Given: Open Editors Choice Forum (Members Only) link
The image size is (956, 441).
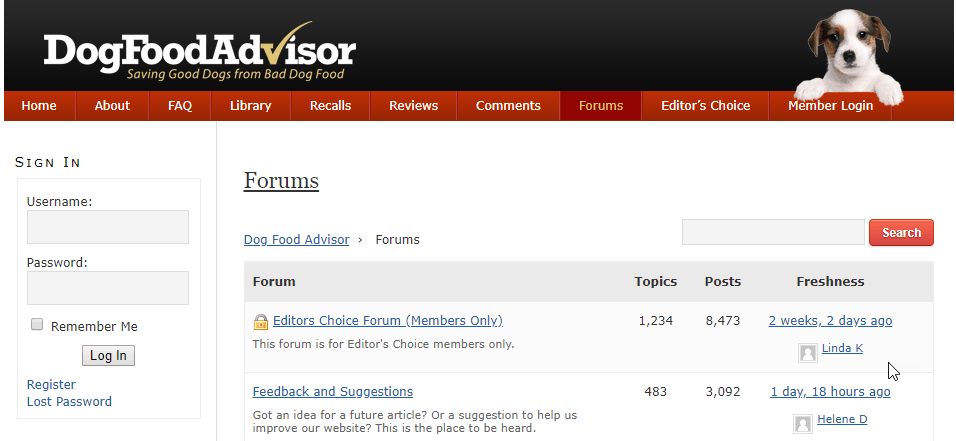Looking at the screenshot, I should [x=388, y=321].
